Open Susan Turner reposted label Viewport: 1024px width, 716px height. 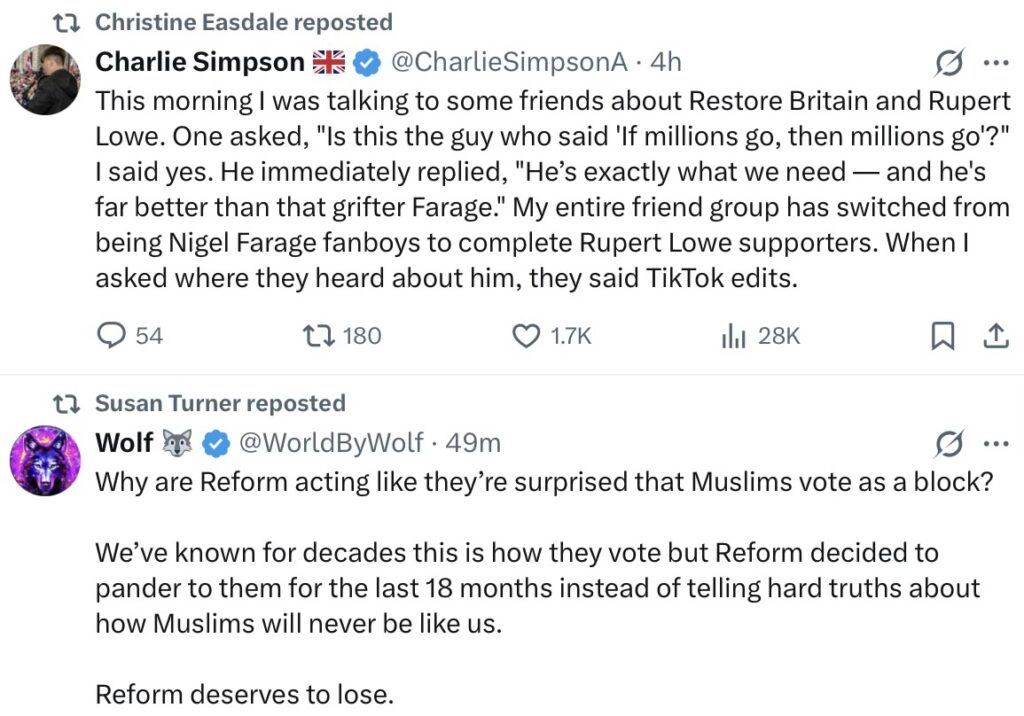[220, 403]
